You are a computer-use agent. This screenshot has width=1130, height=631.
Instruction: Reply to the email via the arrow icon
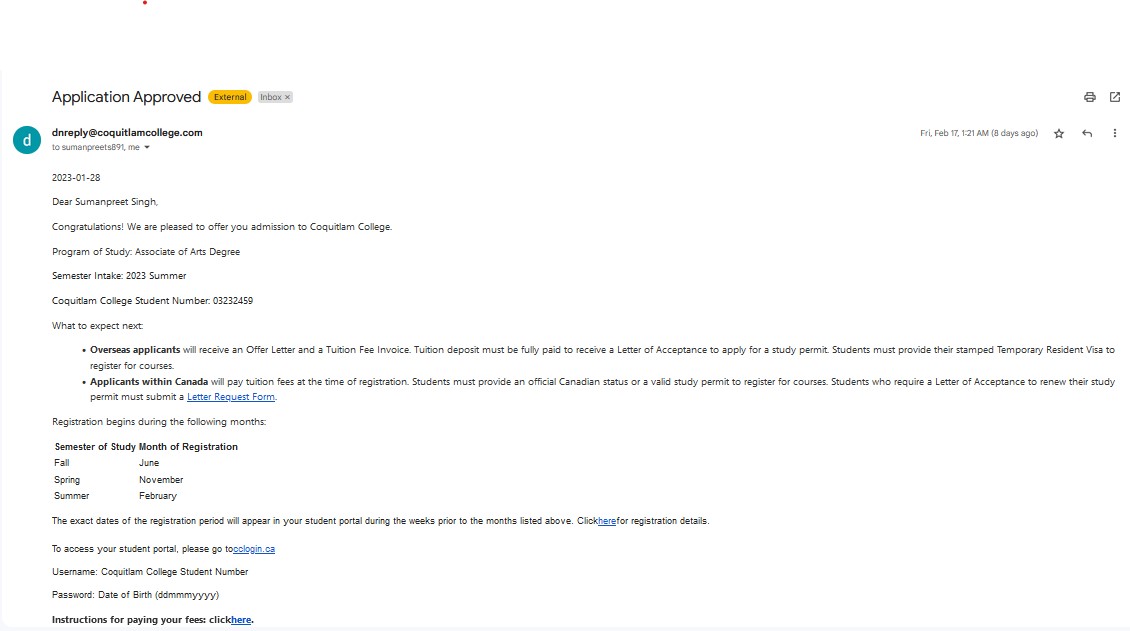point(1087,133)
